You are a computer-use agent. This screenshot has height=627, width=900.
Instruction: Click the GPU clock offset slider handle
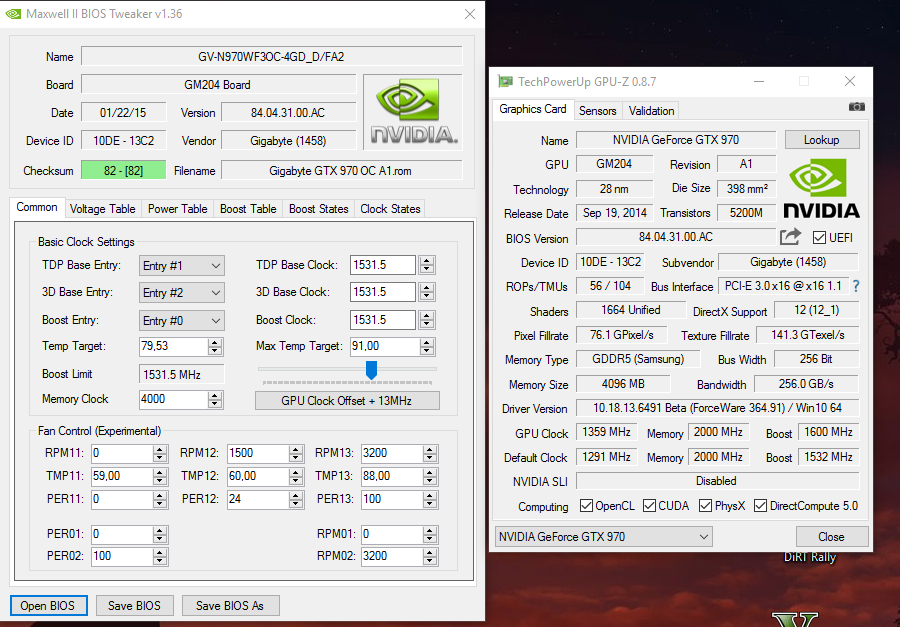click(371, 370)
